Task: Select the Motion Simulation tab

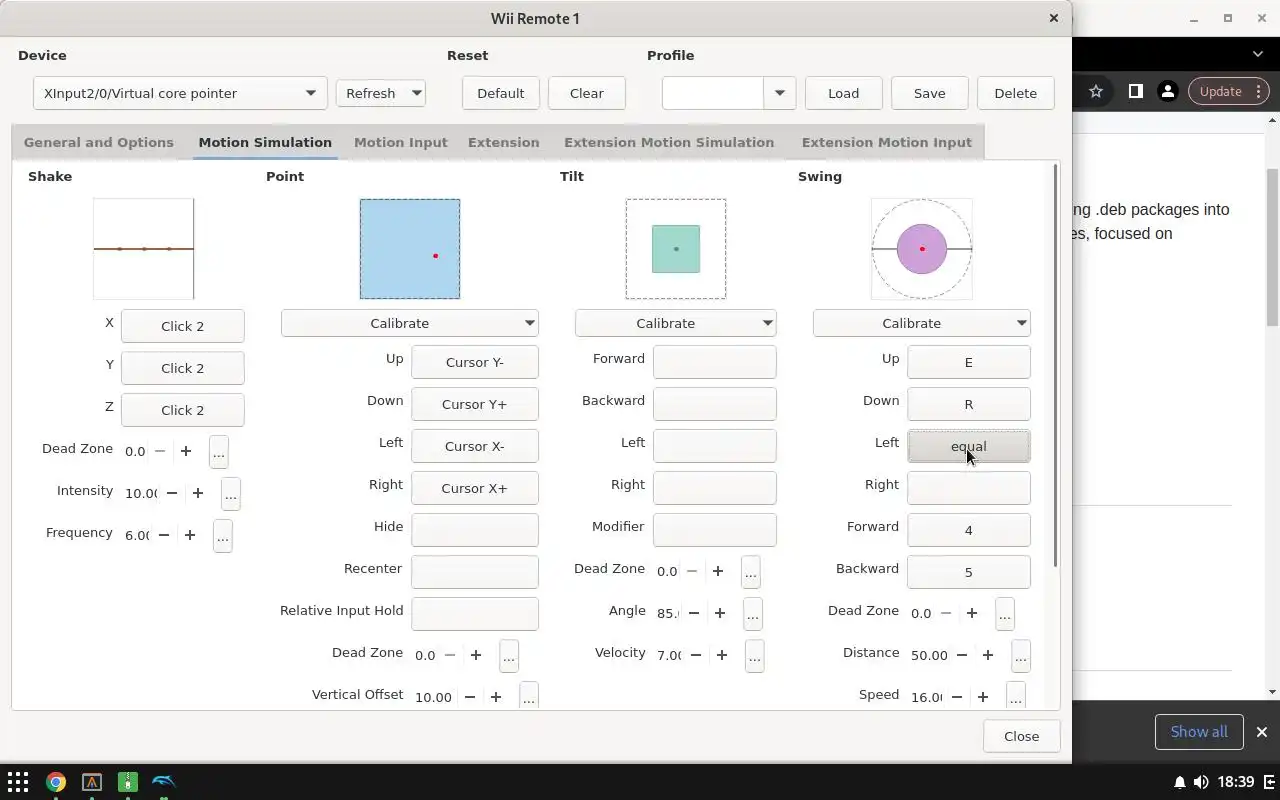Action: pos(265,142)
